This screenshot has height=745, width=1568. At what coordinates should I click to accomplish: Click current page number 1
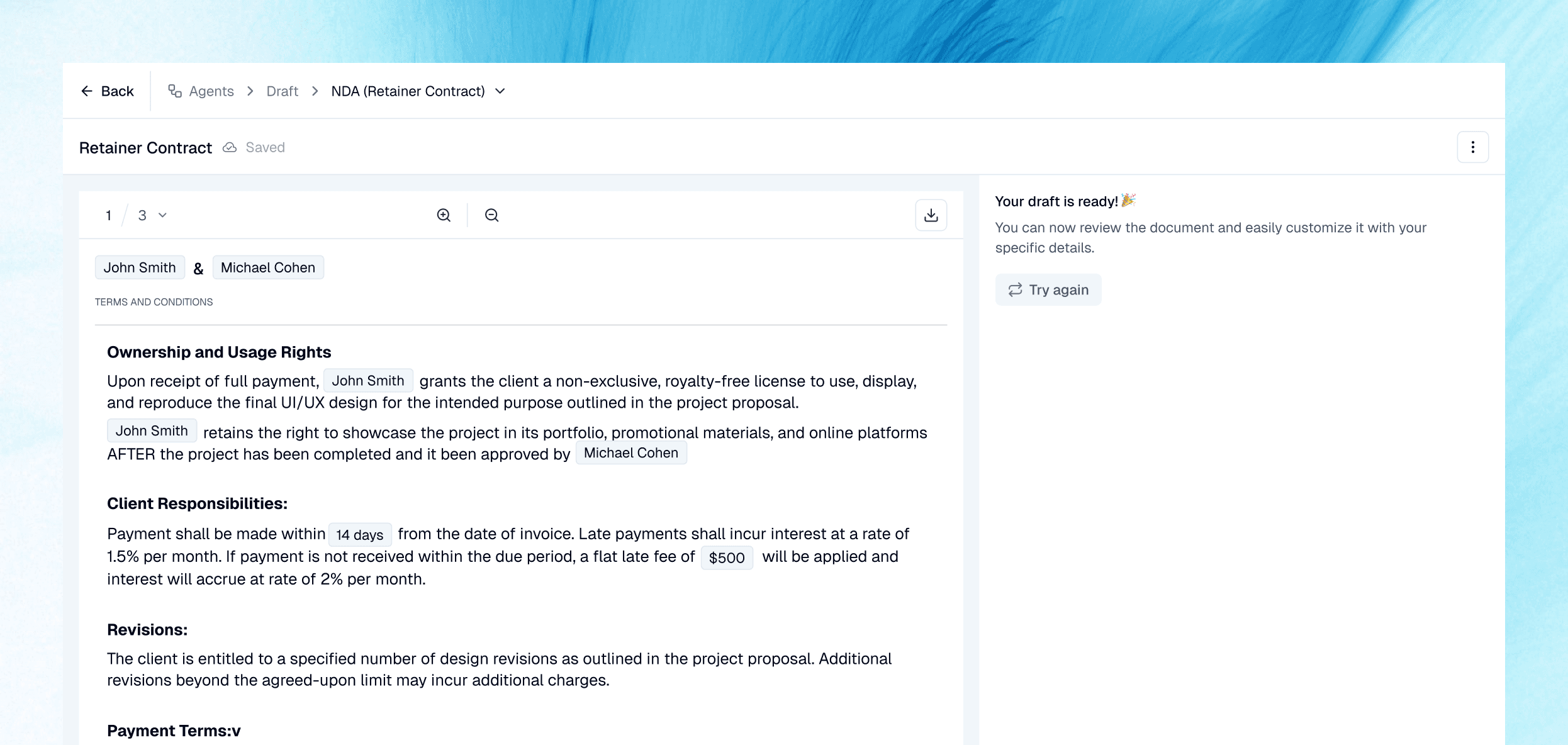[x=109, y=216]
